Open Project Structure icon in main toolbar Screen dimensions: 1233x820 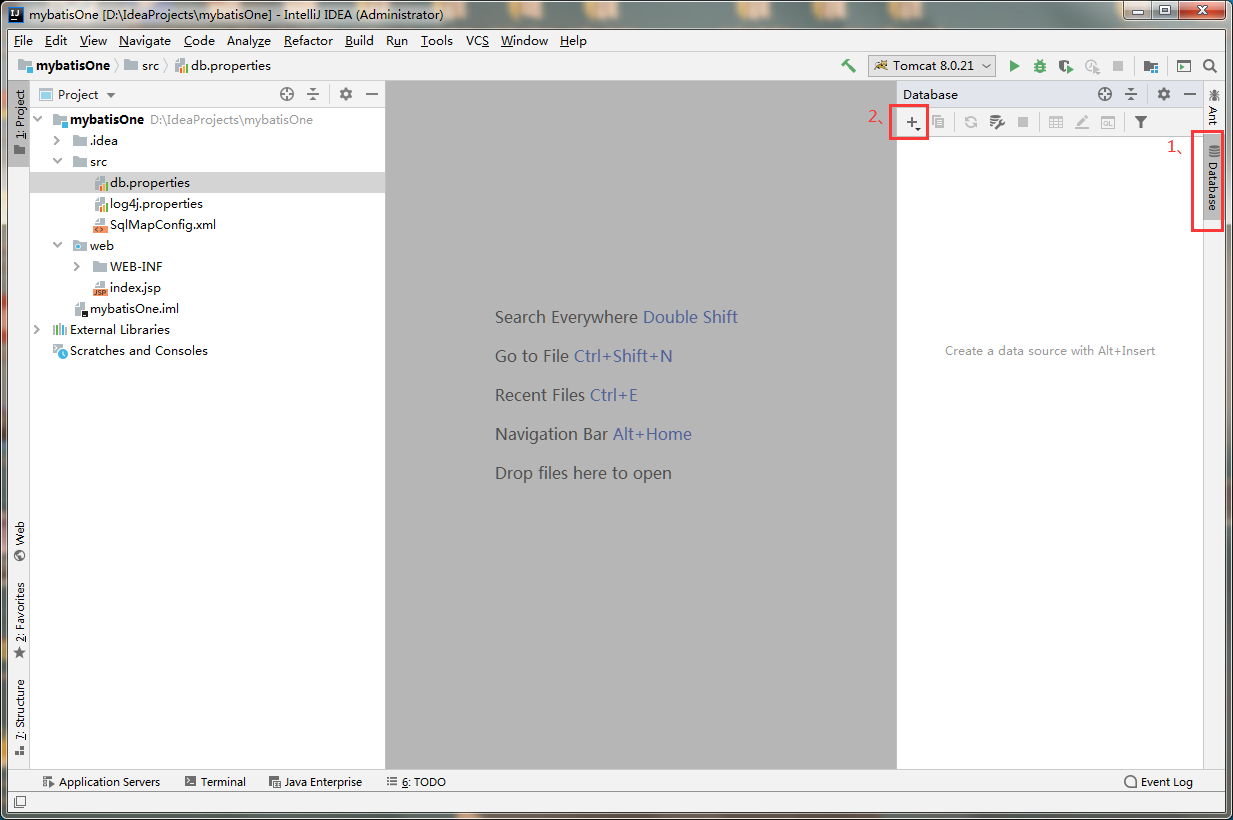click(x=1151, y=66)
